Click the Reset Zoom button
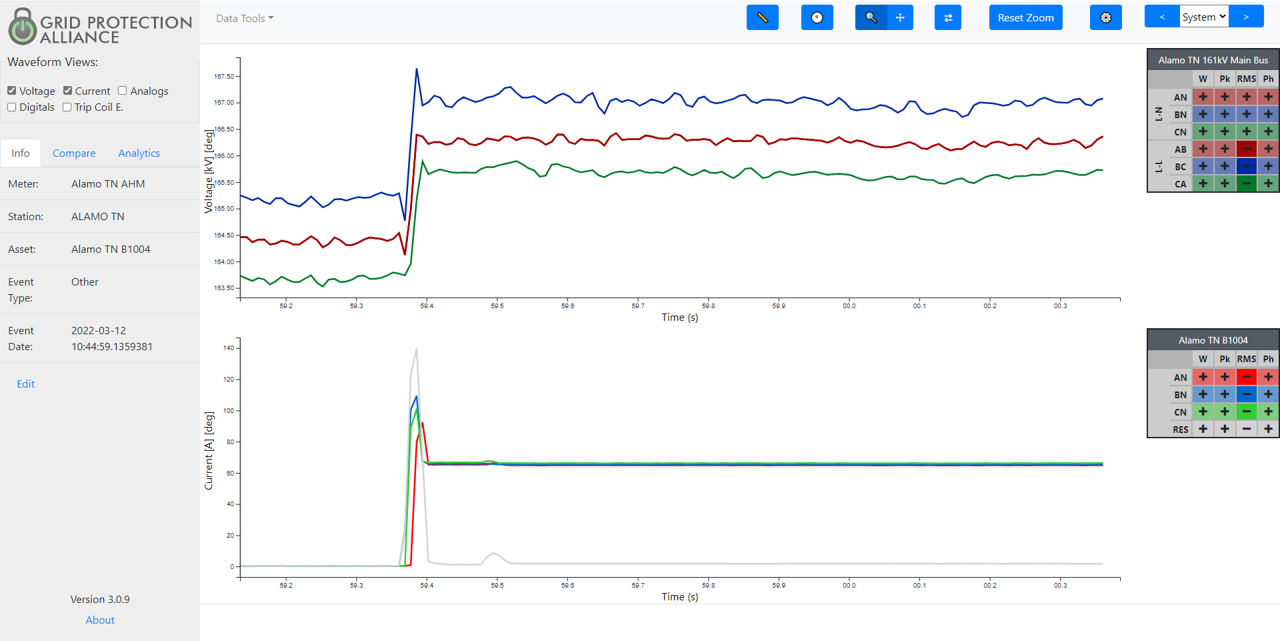 point(1026,17)
